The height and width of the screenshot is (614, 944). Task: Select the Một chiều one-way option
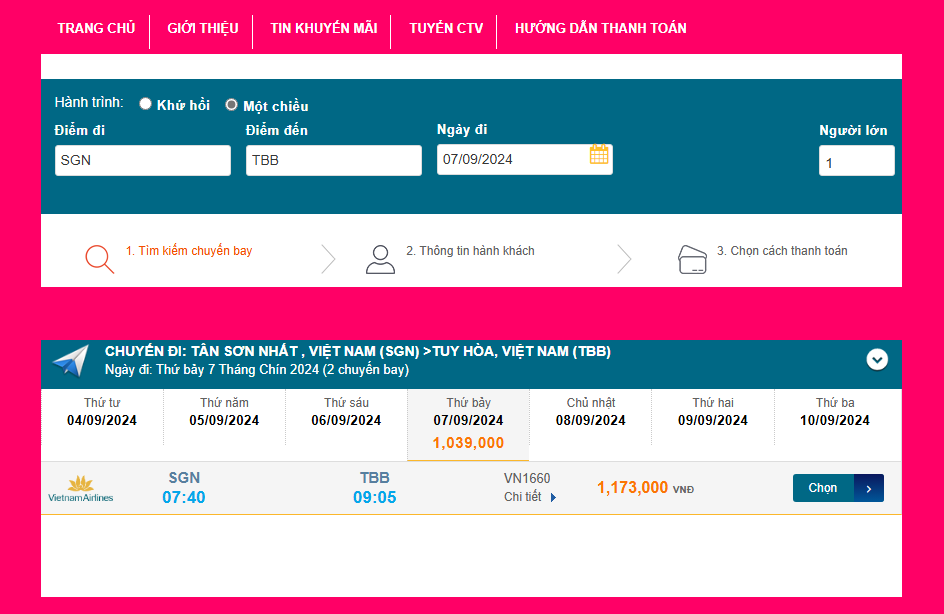pos(232,105)
